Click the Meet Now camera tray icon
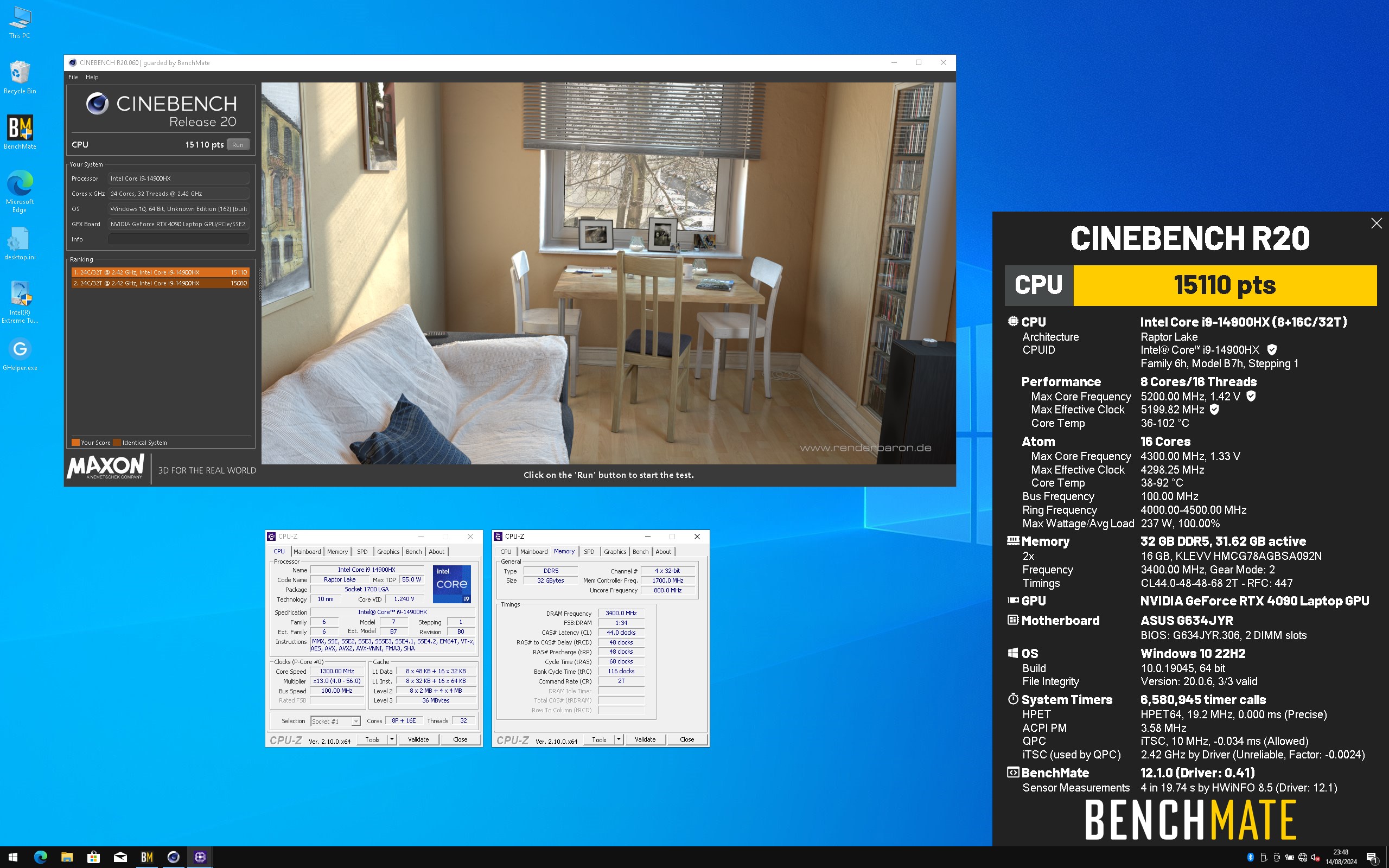This screenshot has height=868, width=1389. pos(1277,858)
